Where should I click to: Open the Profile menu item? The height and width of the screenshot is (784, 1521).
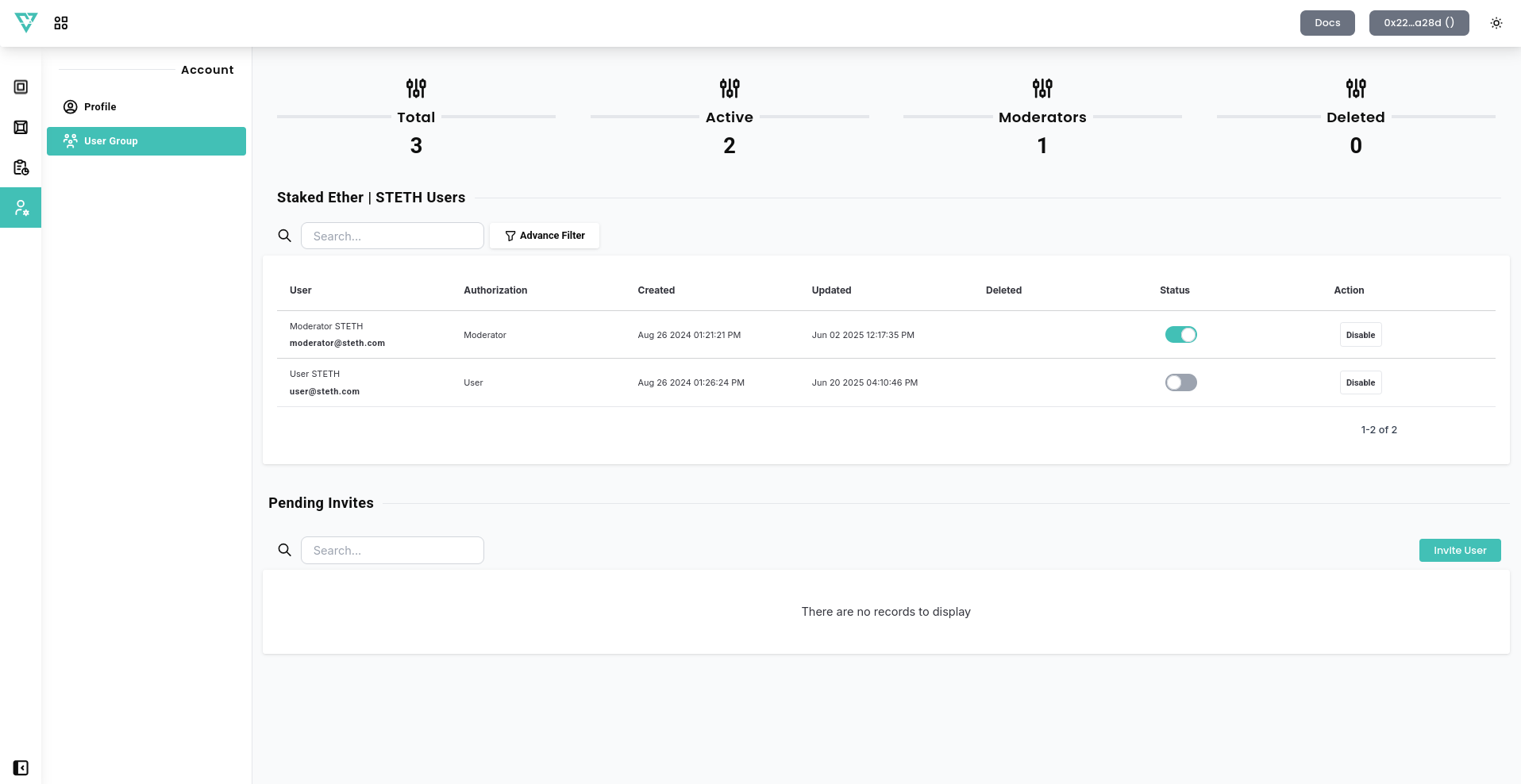[100, 107]
